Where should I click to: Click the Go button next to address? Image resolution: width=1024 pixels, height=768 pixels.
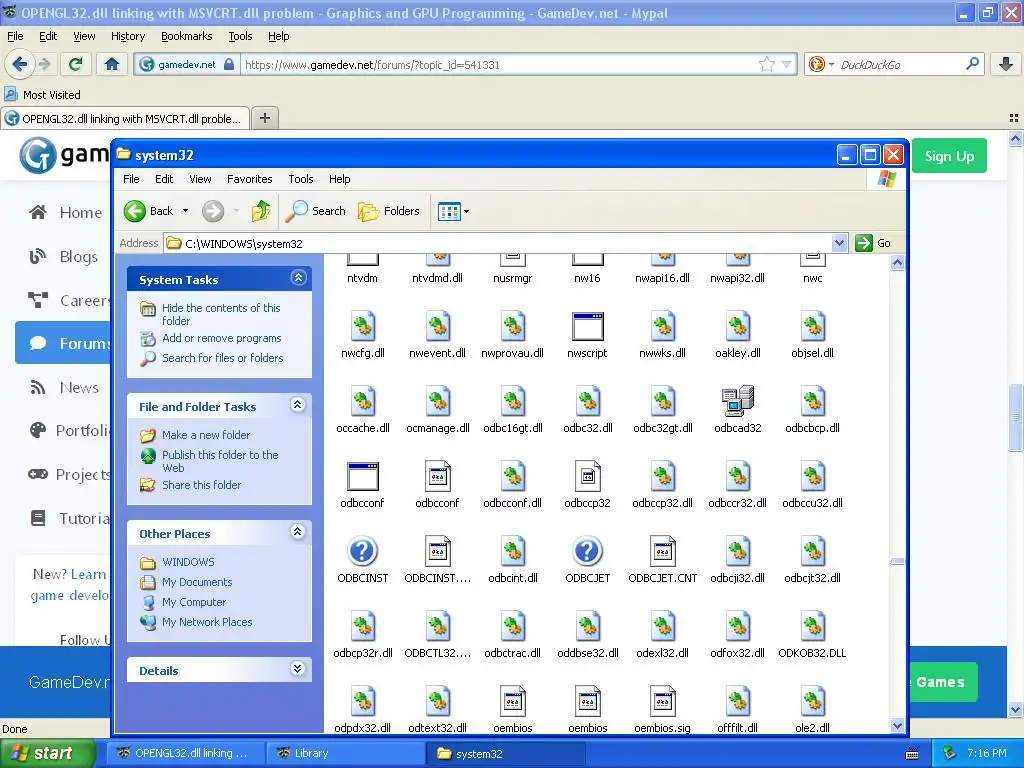873,243
